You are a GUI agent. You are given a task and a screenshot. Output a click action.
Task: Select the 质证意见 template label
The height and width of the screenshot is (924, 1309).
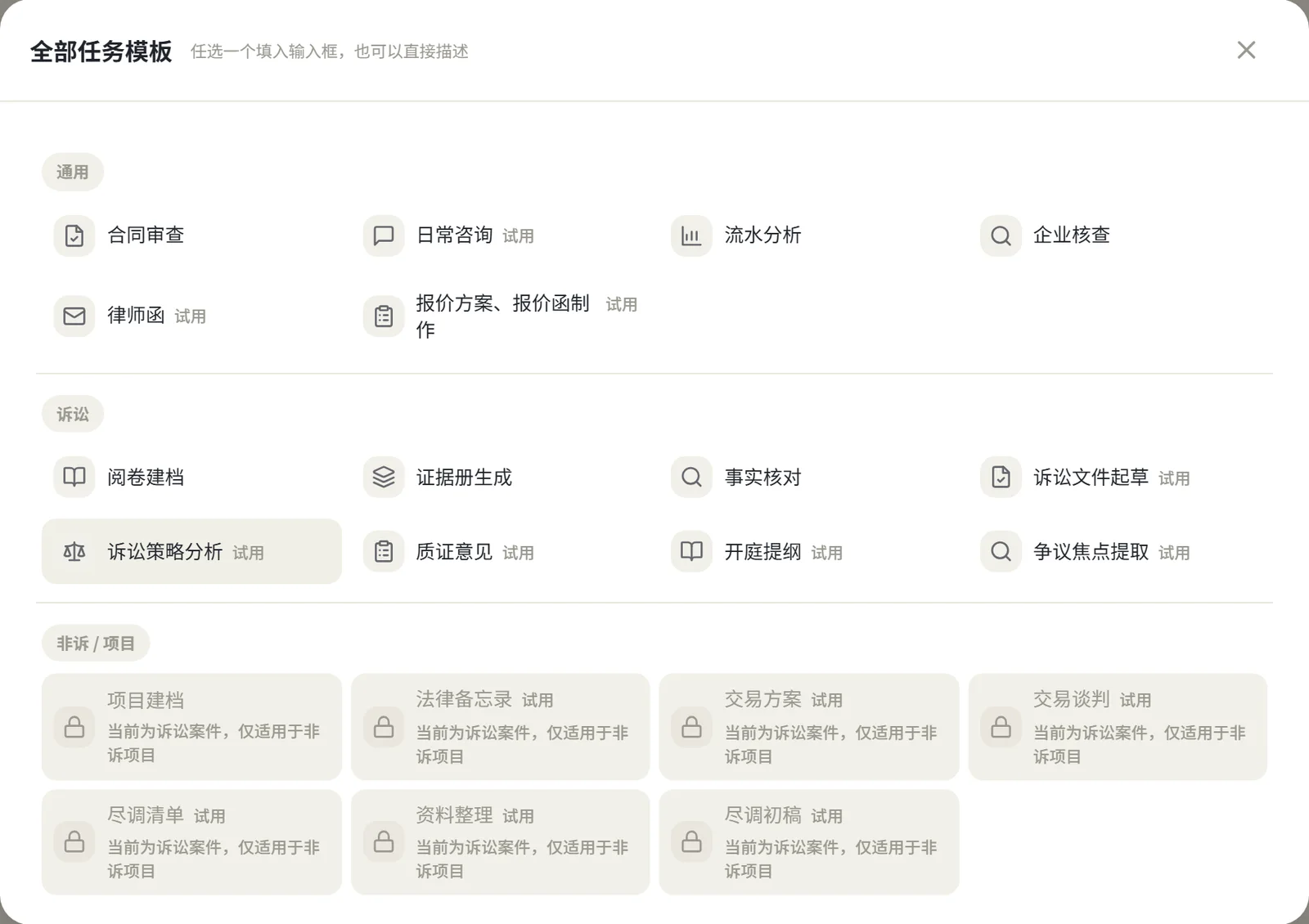pos(454,552)
